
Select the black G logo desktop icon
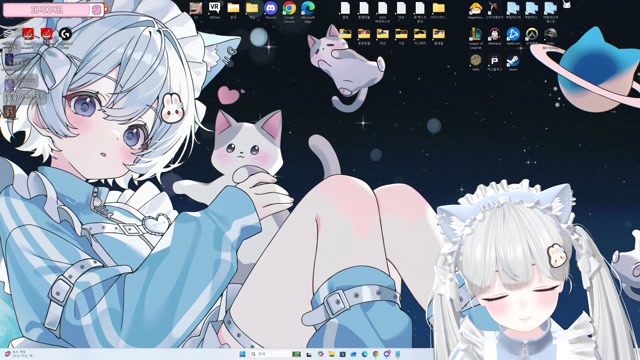click(65, 33)
